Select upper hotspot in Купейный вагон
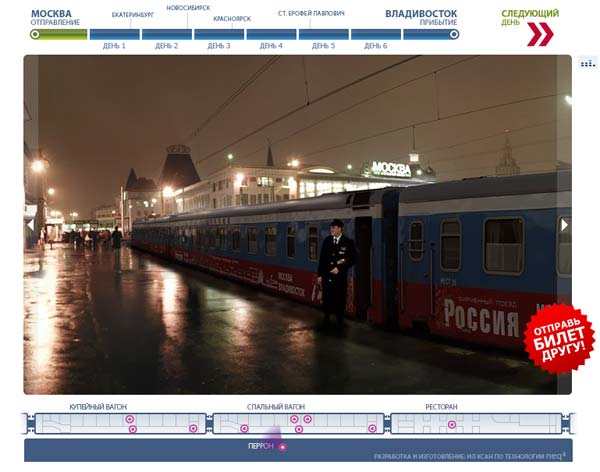Viewport: 600px width, 472px height. 130,419
